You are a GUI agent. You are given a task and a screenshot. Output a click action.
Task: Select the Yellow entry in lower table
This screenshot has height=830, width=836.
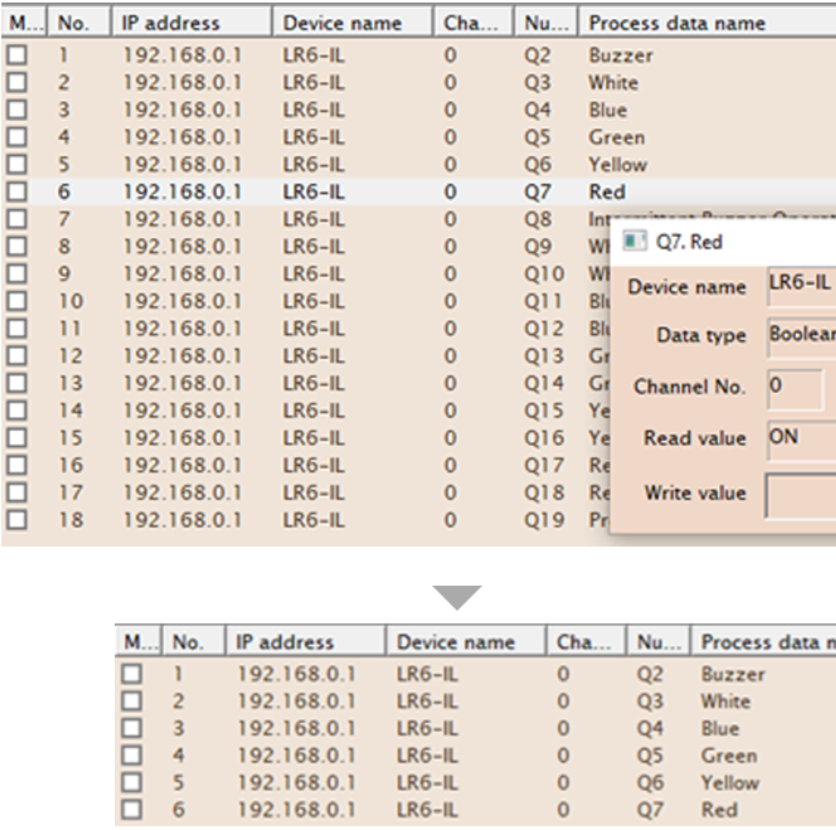pyautogui.click(x=730, y=783)
